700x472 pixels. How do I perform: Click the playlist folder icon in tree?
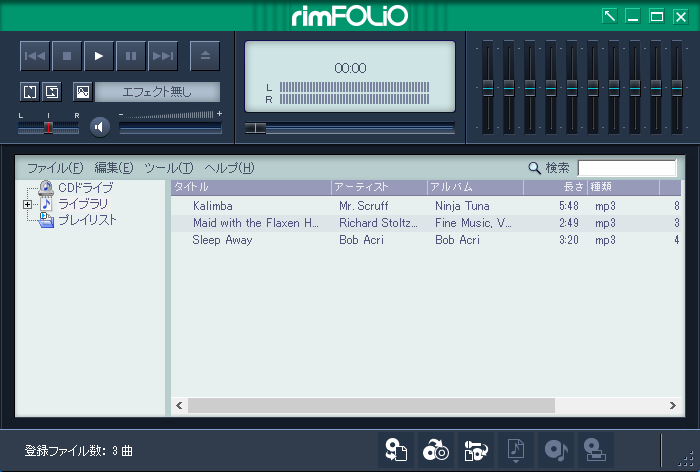[46, 220]
